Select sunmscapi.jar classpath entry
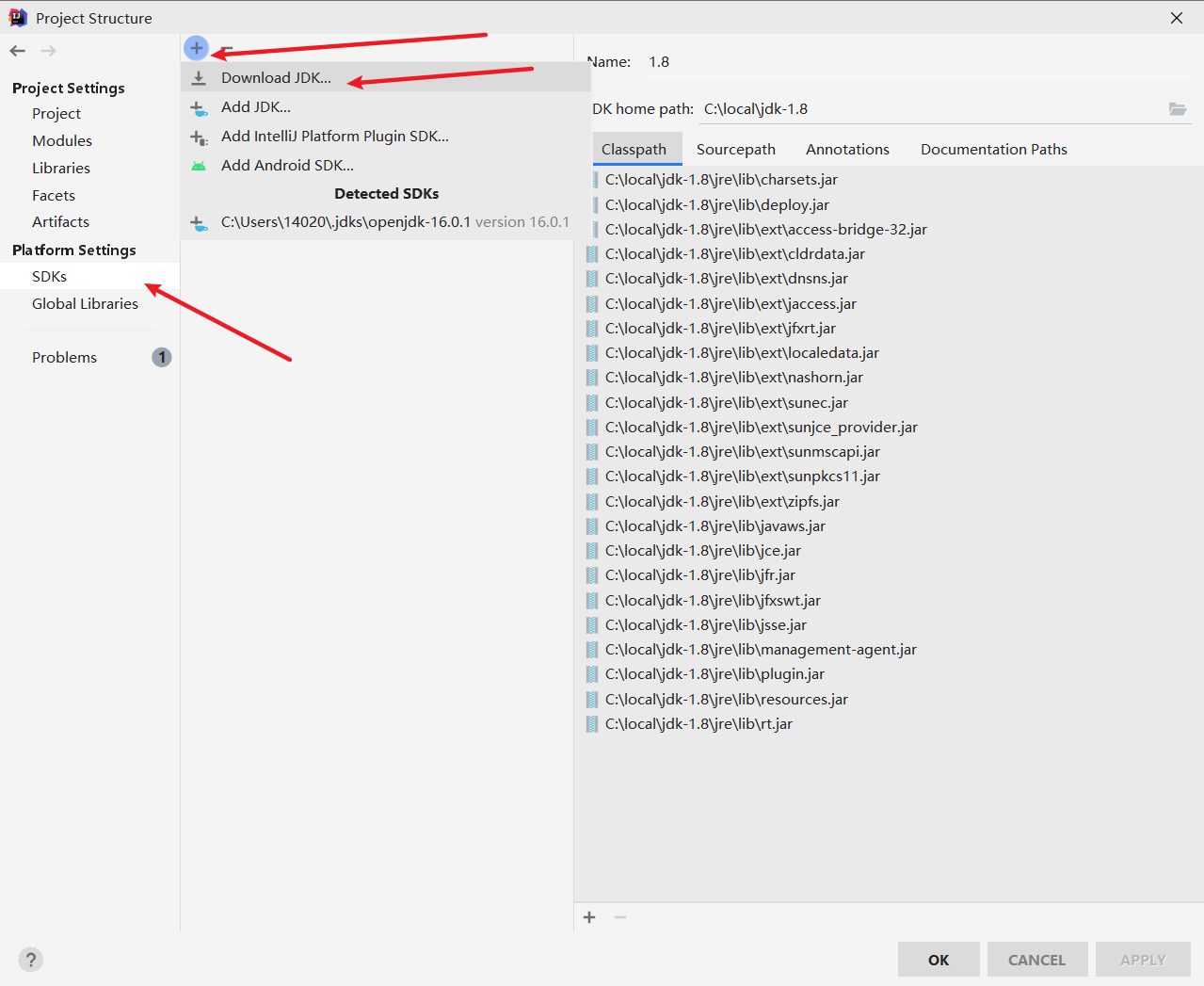The width and height of the screenshot is (1204, 986). click(743, 452)
